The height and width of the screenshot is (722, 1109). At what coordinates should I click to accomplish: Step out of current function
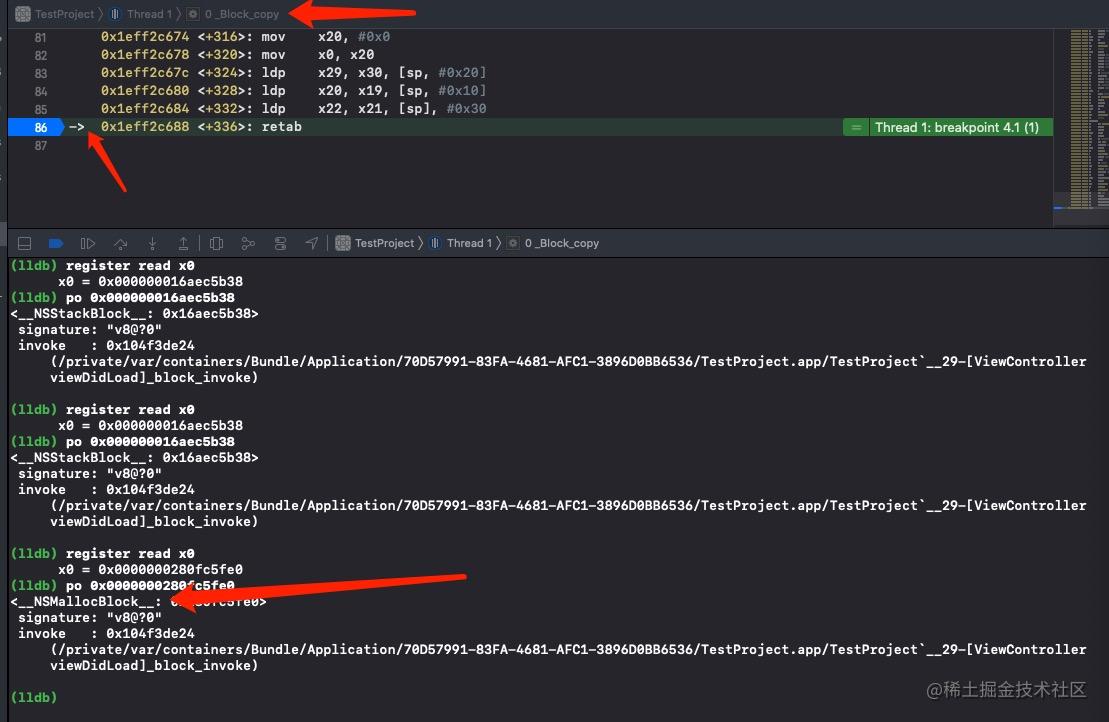pyautogui.click(x=183, y=243)
